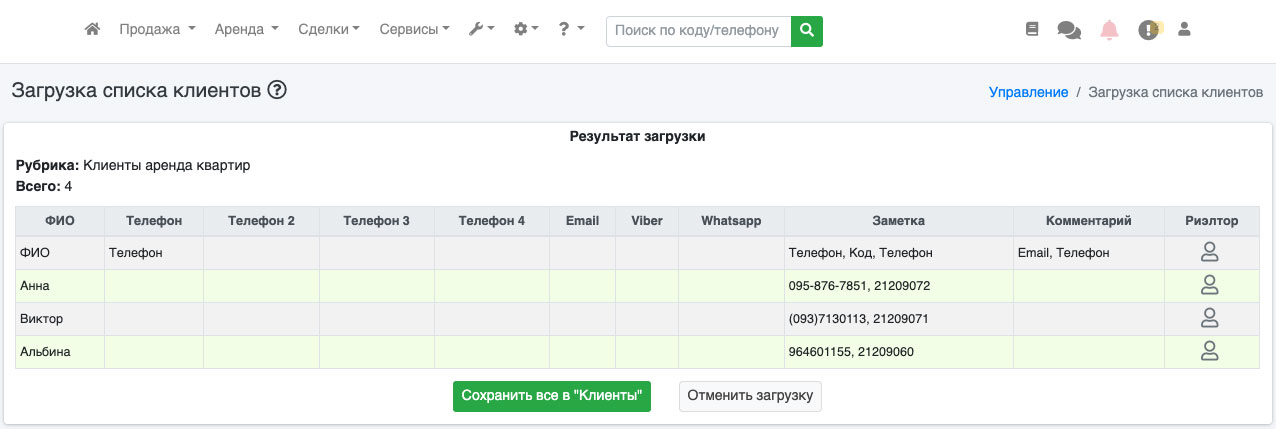Open the chat messages icon

pos(1069,30)
